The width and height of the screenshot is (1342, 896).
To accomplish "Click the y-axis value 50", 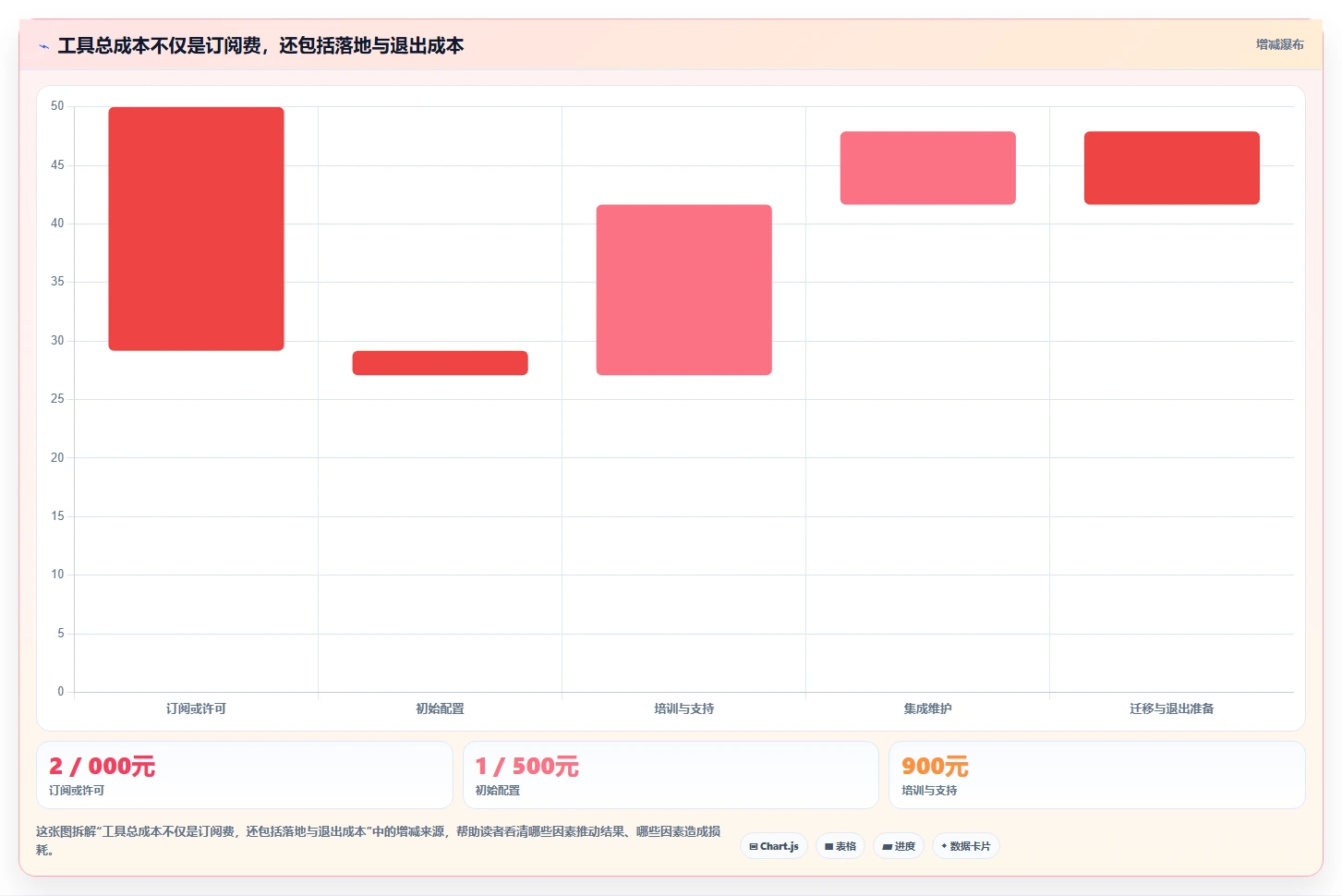I will (57, 106).
